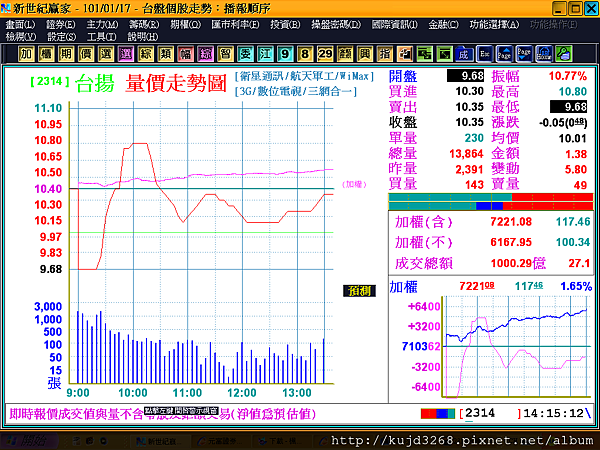Click the 額 toolbar icon
This screenshot has width=600, height=450.
coord(345,54)
